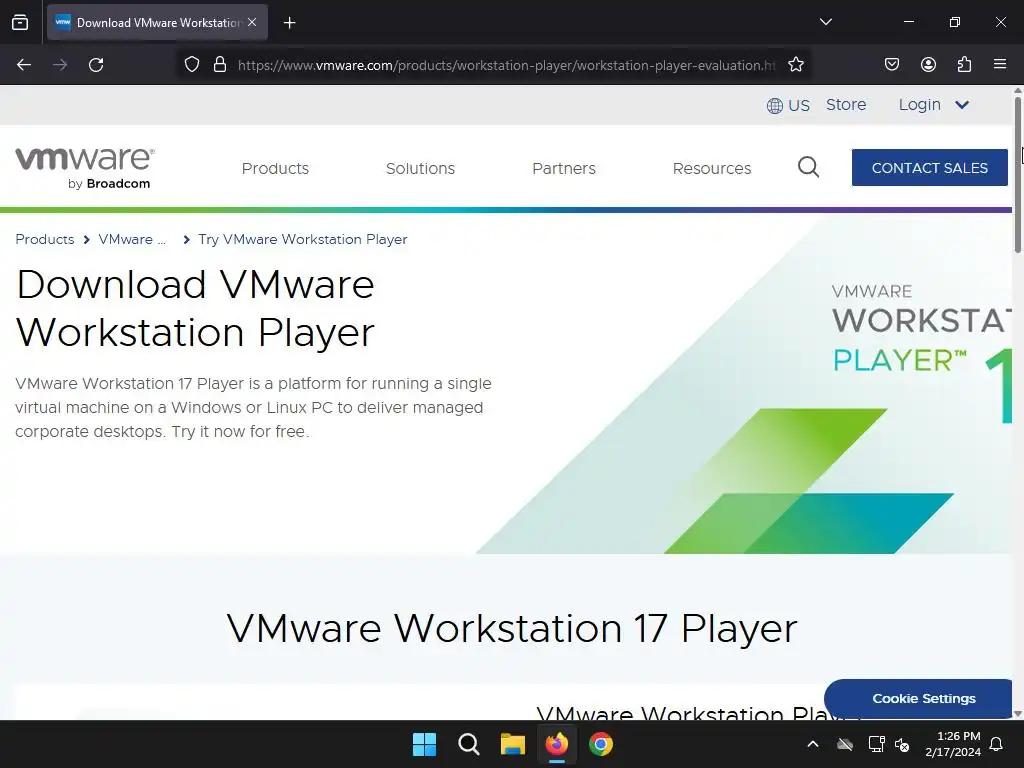Open the clock showing 1:26 PM
The image size is (1024, 768).
(953, 744)
